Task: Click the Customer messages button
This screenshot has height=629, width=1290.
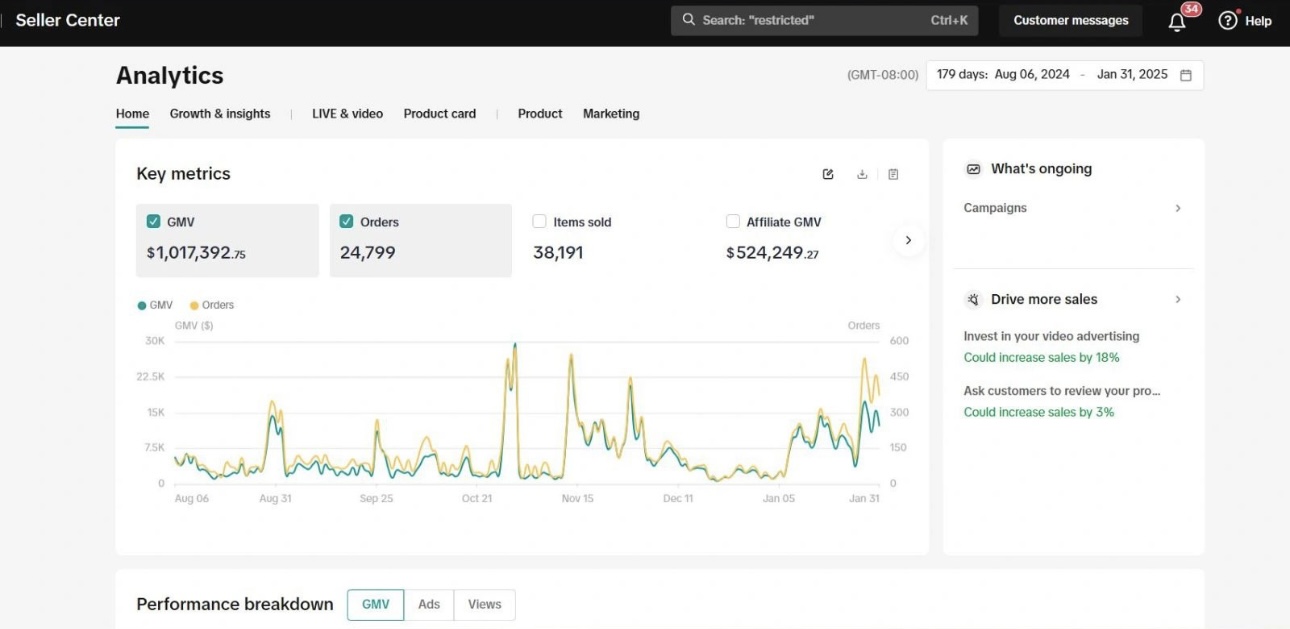Action: coord(1070,20)
